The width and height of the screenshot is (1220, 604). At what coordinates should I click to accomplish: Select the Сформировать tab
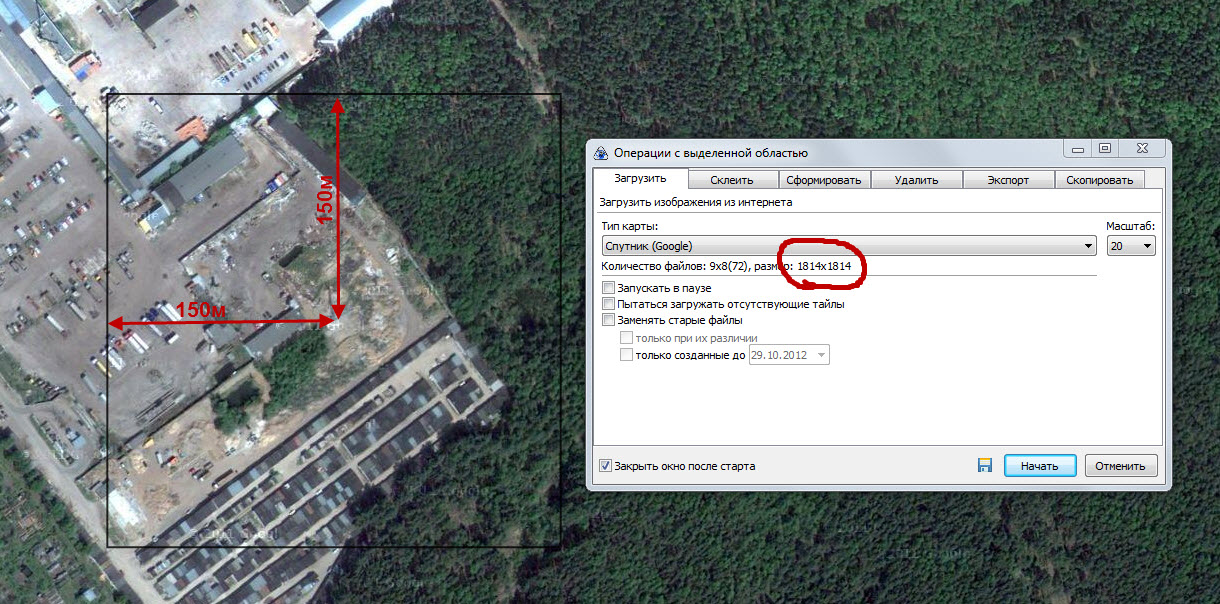coord(824,180)
